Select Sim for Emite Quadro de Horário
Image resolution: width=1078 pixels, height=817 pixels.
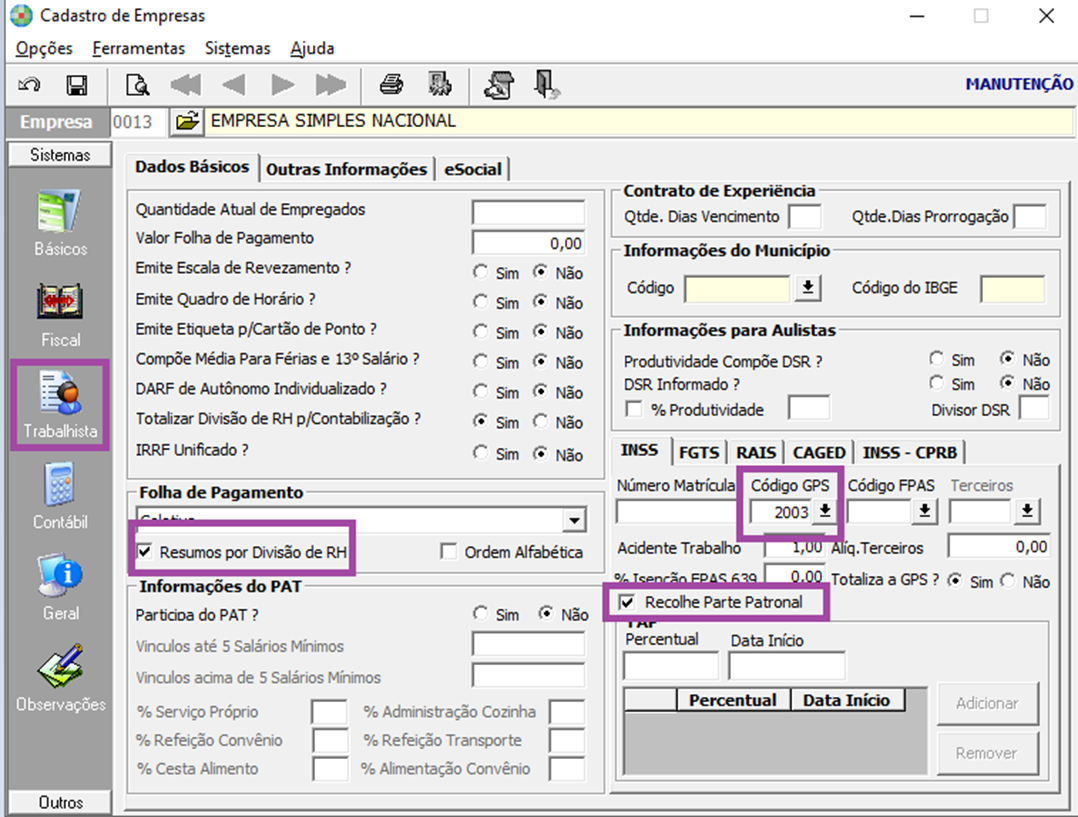coord(481,302)
